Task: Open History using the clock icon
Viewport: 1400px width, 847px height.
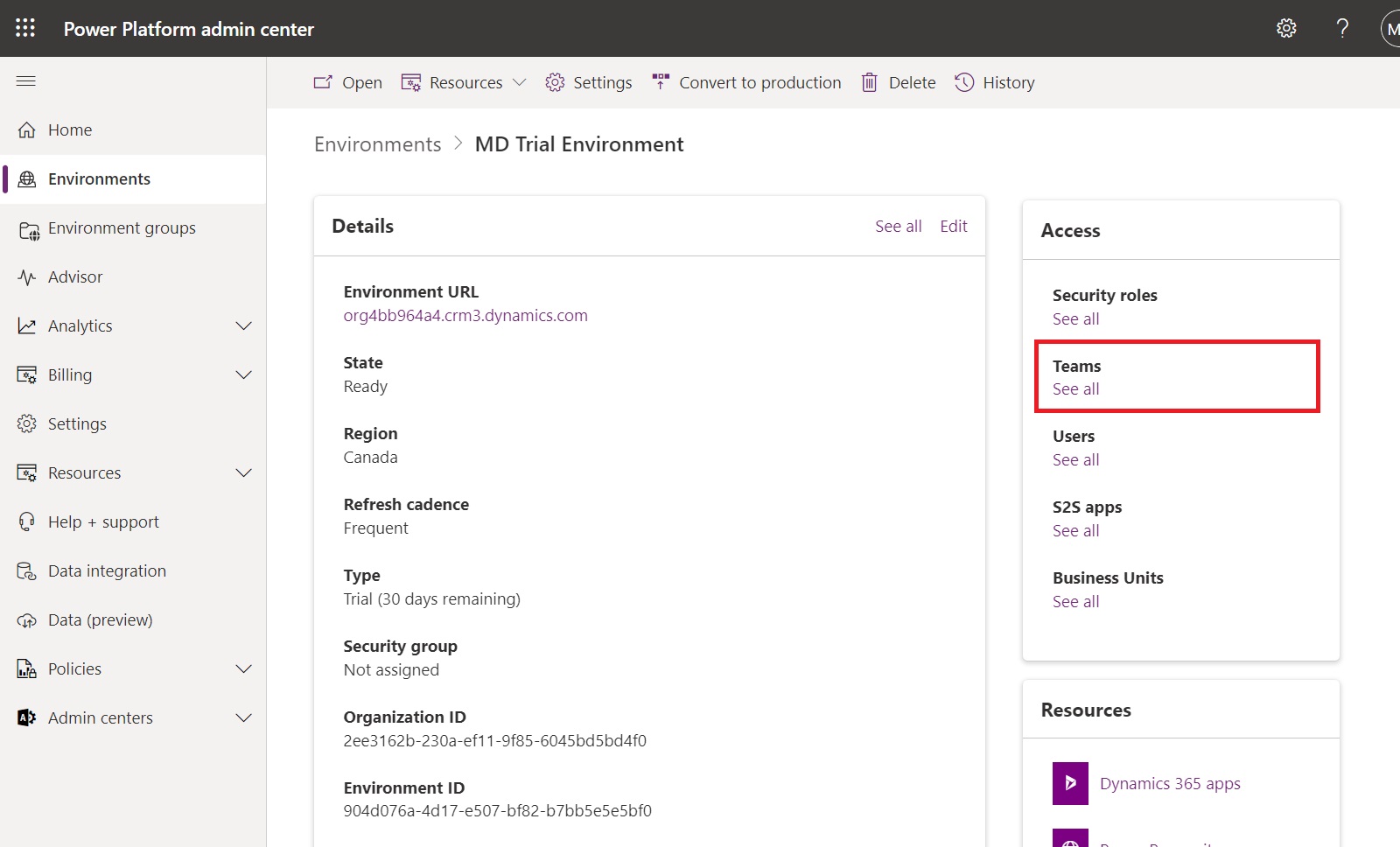Action: (x=963, y=81)
